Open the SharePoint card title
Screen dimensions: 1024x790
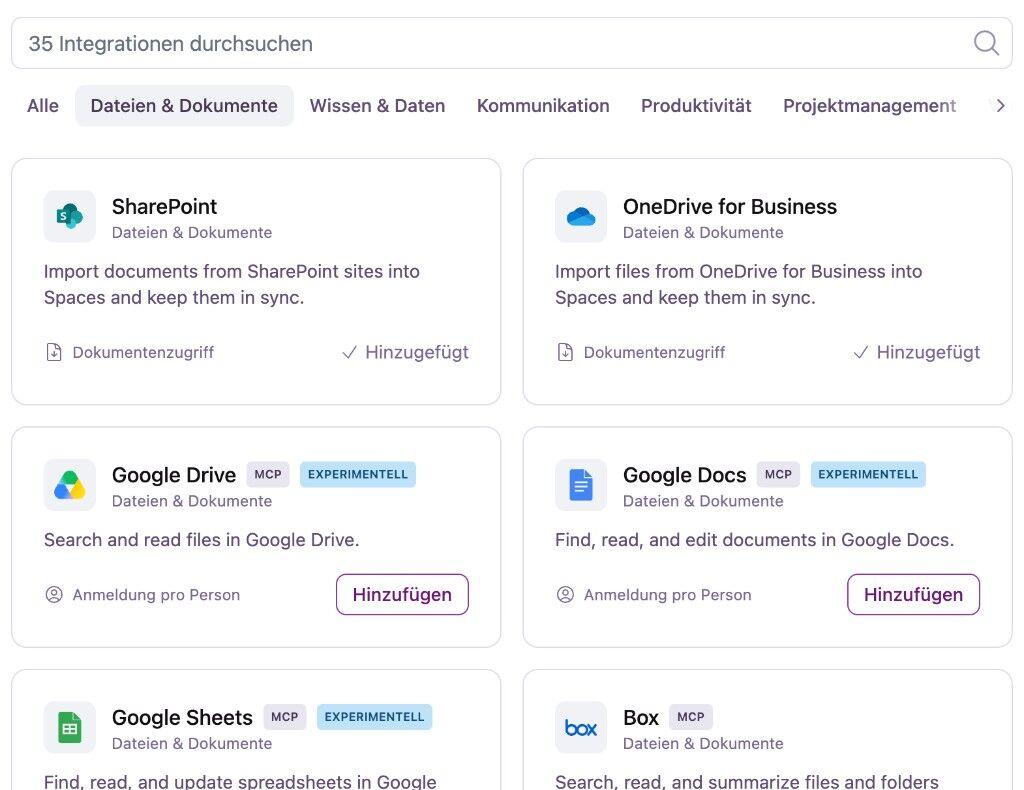(164, 206)
